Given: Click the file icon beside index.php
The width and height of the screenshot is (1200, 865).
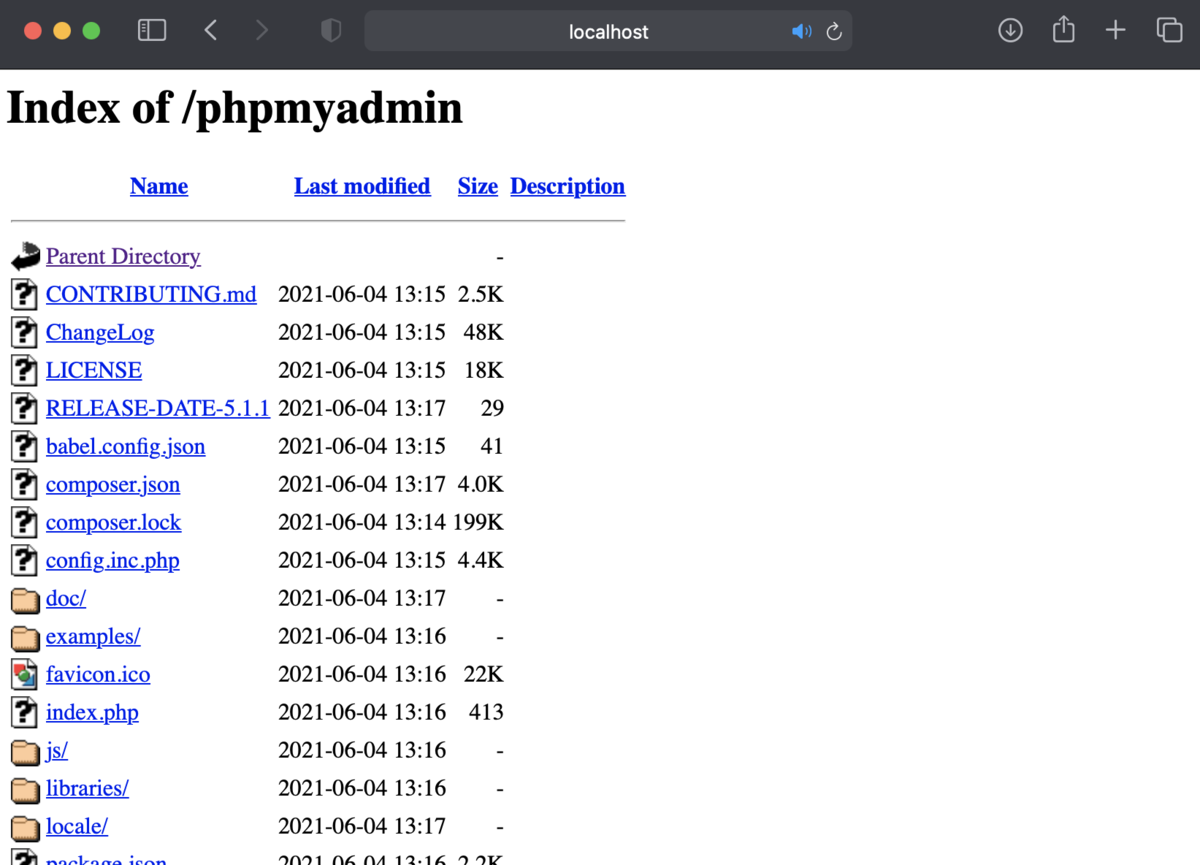Looking at the screenshot, I should pos(24,712).
